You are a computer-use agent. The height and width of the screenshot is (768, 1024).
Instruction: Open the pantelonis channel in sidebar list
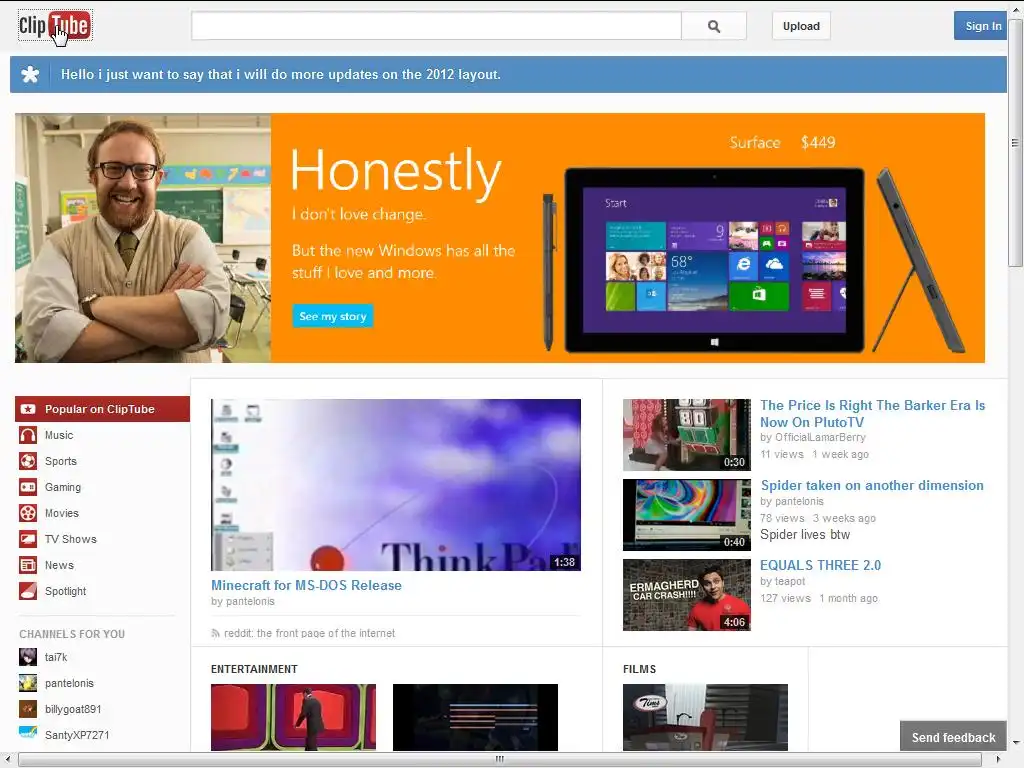coord(69,683)
